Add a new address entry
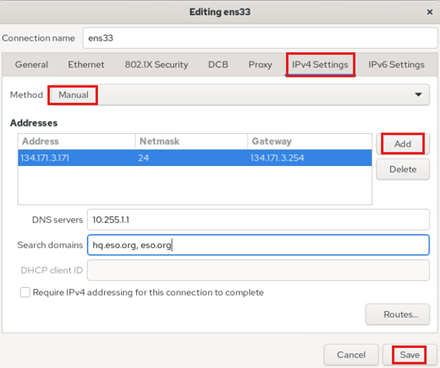Screen dimensions: 440x368 (403, 144)
